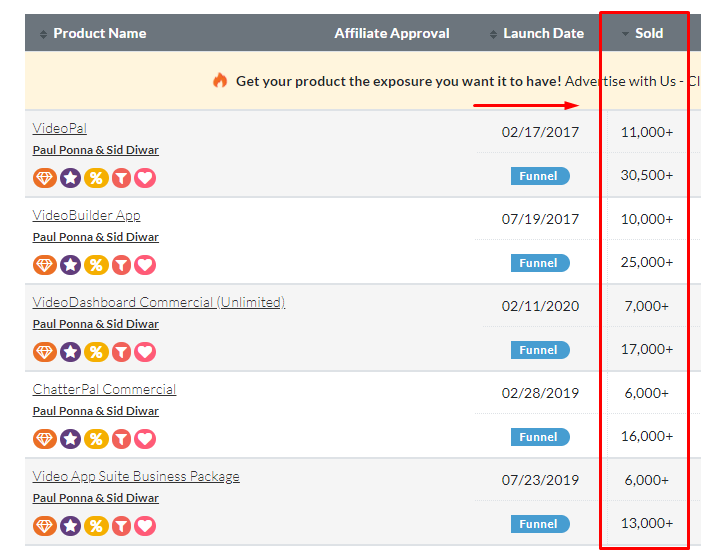Click the percent icon under VideoDashboard Commercial

(x=96, y=352)
